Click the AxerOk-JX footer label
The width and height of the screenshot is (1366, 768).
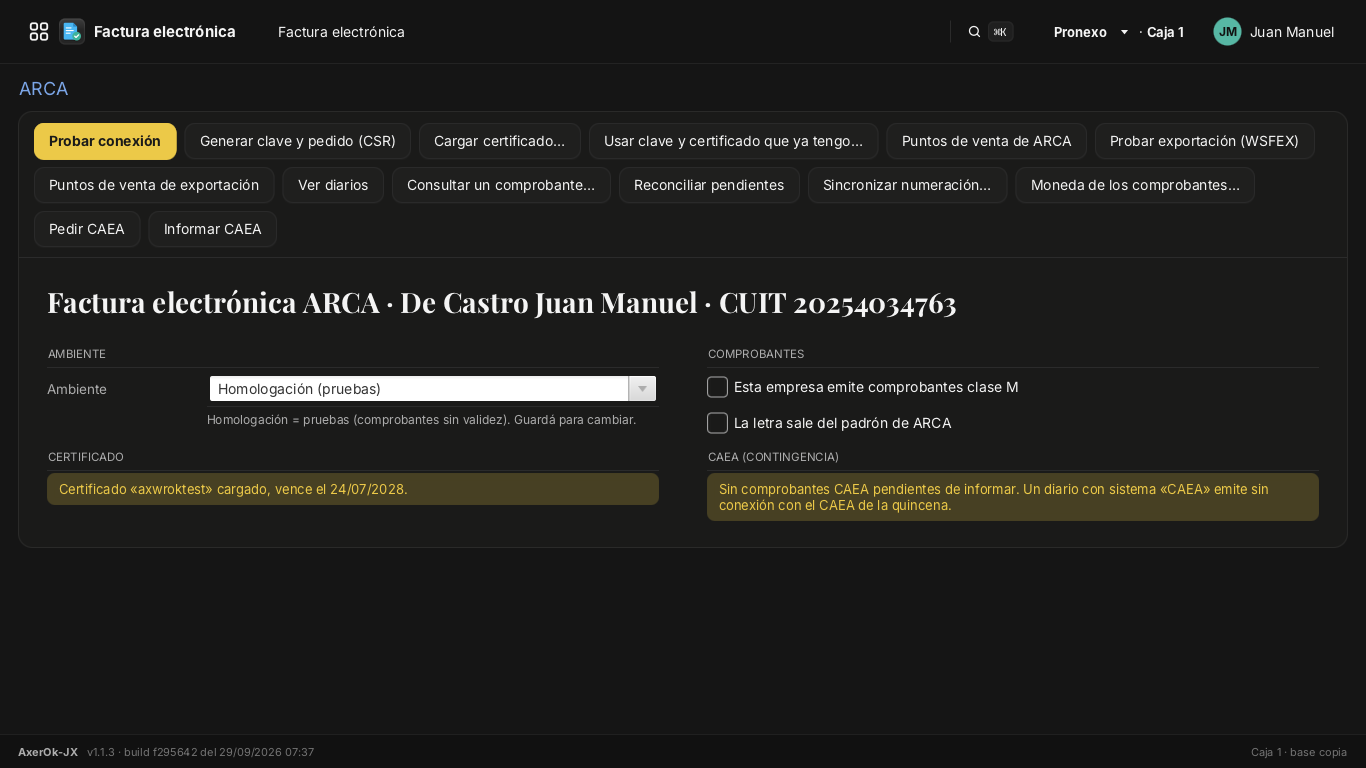pos(48,752)
